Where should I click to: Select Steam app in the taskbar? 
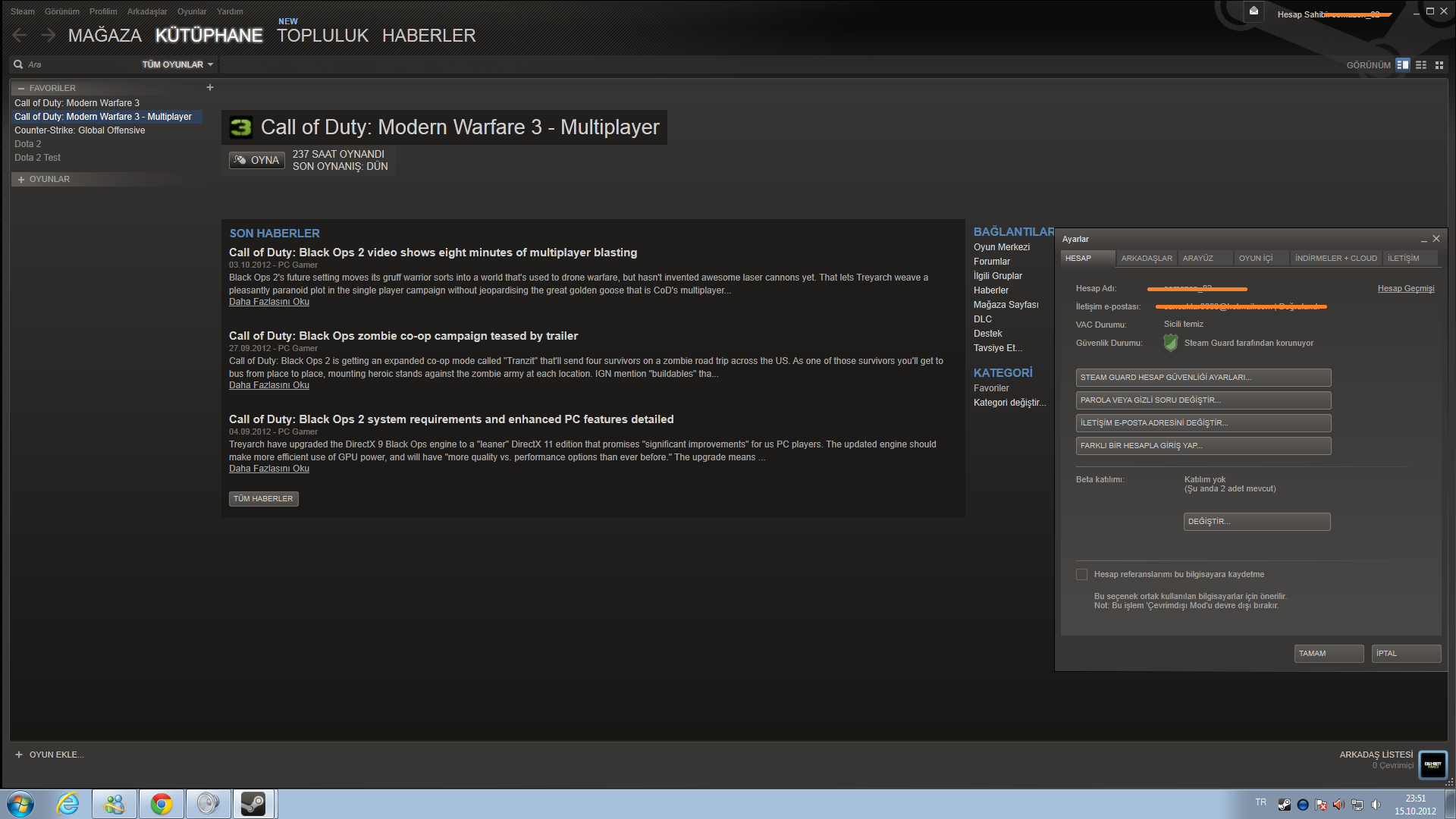254,804
